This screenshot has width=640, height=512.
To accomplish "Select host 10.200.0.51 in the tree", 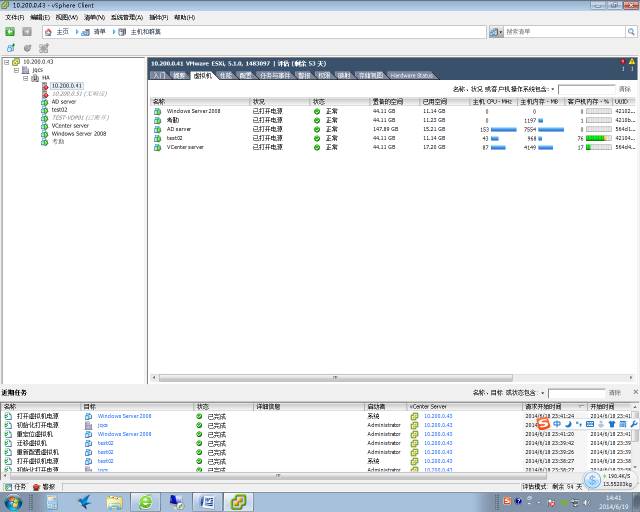I will click(x=79, y=94).
